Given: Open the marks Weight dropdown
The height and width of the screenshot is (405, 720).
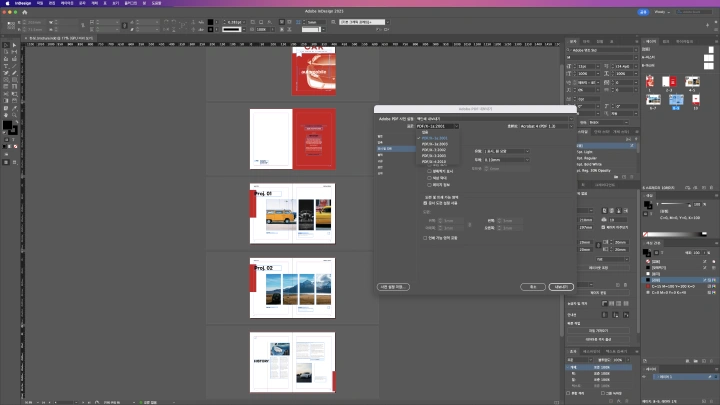Looking at the screenshot, I should pyautogui.click(x=506, y=160).
